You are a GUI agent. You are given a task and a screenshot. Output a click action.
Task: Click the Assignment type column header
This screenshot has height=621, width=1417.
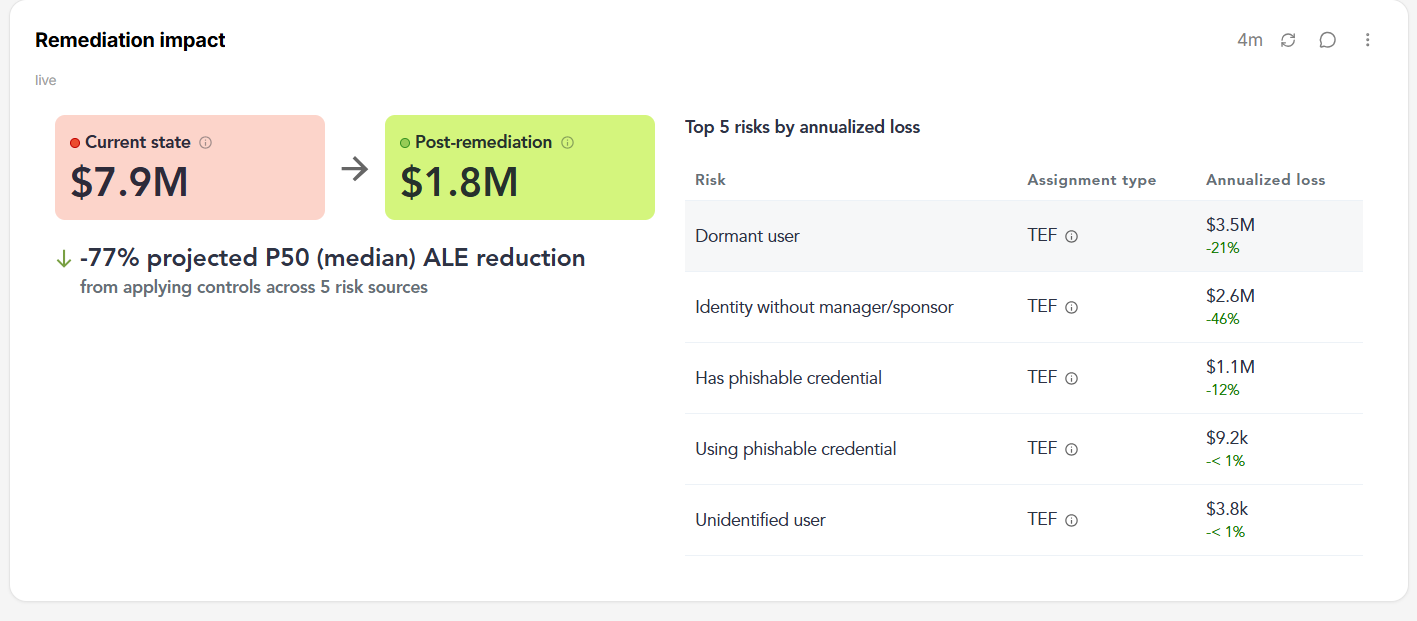click(1091, 180)
